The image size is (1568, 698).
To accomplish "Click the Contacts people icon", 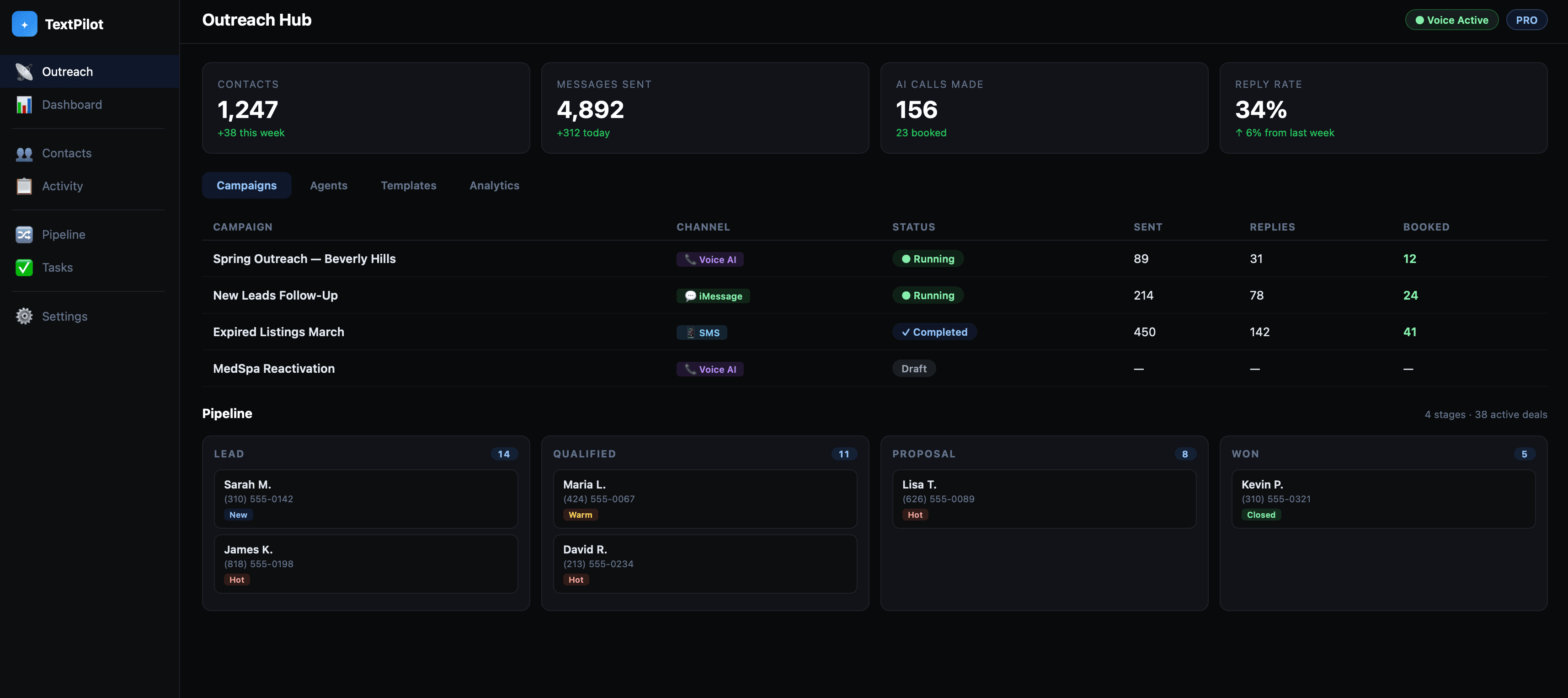I will point(24,153).
